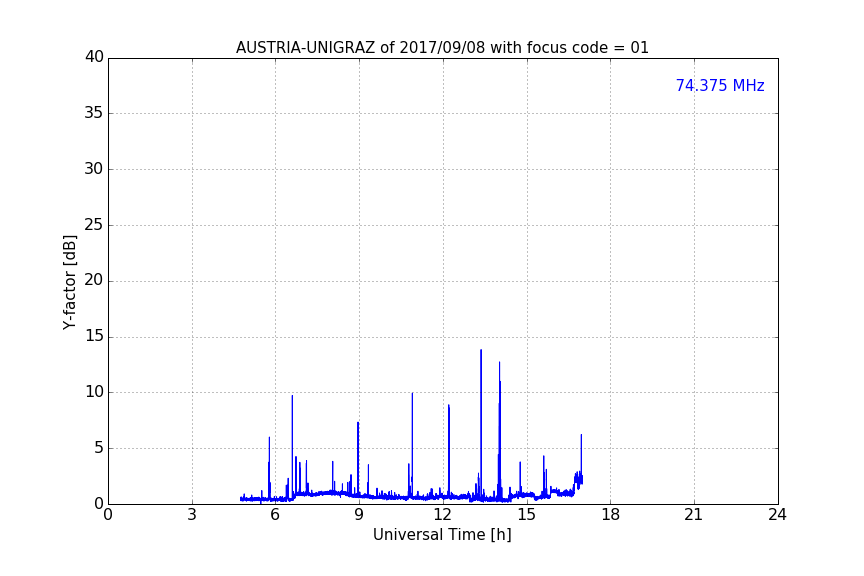
Task: Click the y-axis tick label '40'
Action: click(x=94, y=57)
